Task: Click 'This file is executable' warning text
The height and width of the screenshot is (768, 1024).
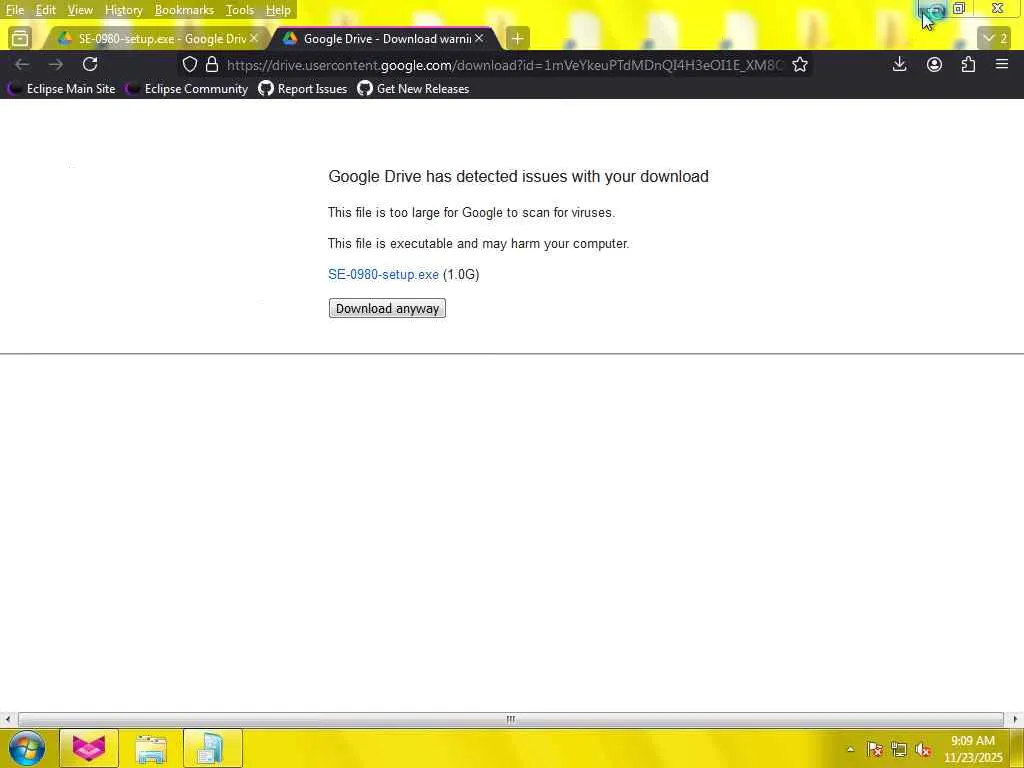Action: pyautogui.click(x=478, y=244)
